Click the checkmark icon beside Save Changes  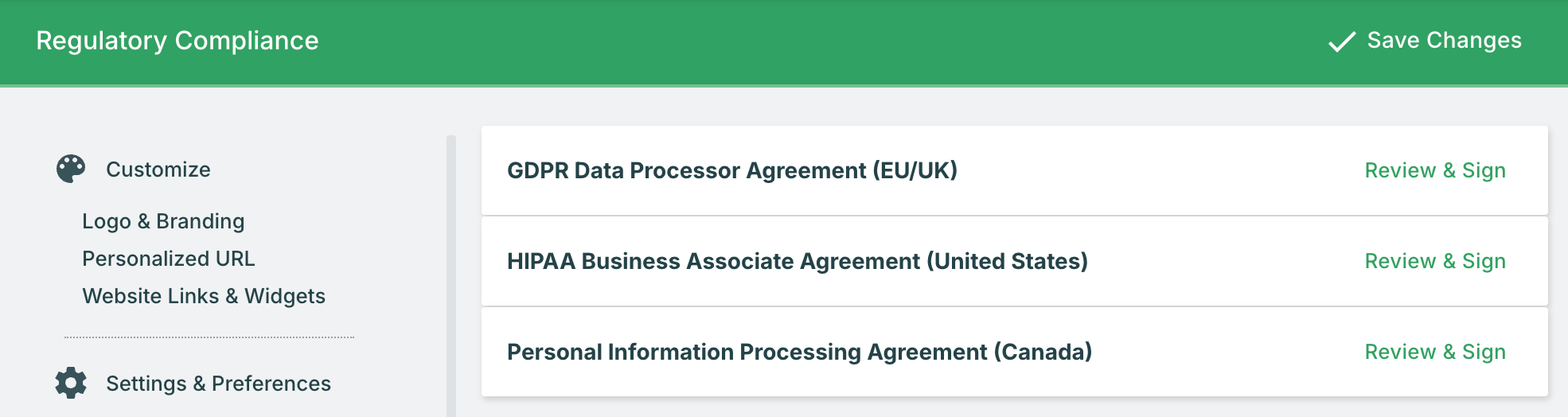1342,41
